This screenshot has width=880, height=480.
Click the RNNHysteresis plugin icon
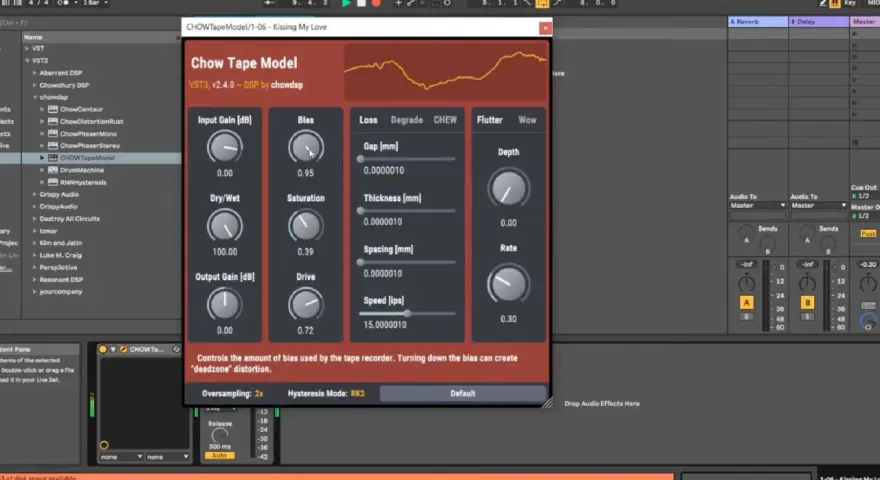[x=53, y=182]
